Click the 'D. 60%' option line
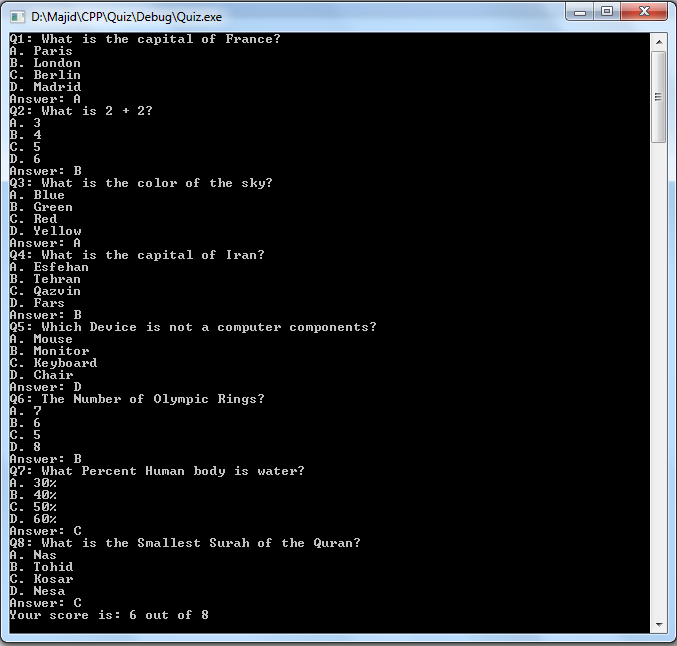677x646 pixels. pos(33,519)
